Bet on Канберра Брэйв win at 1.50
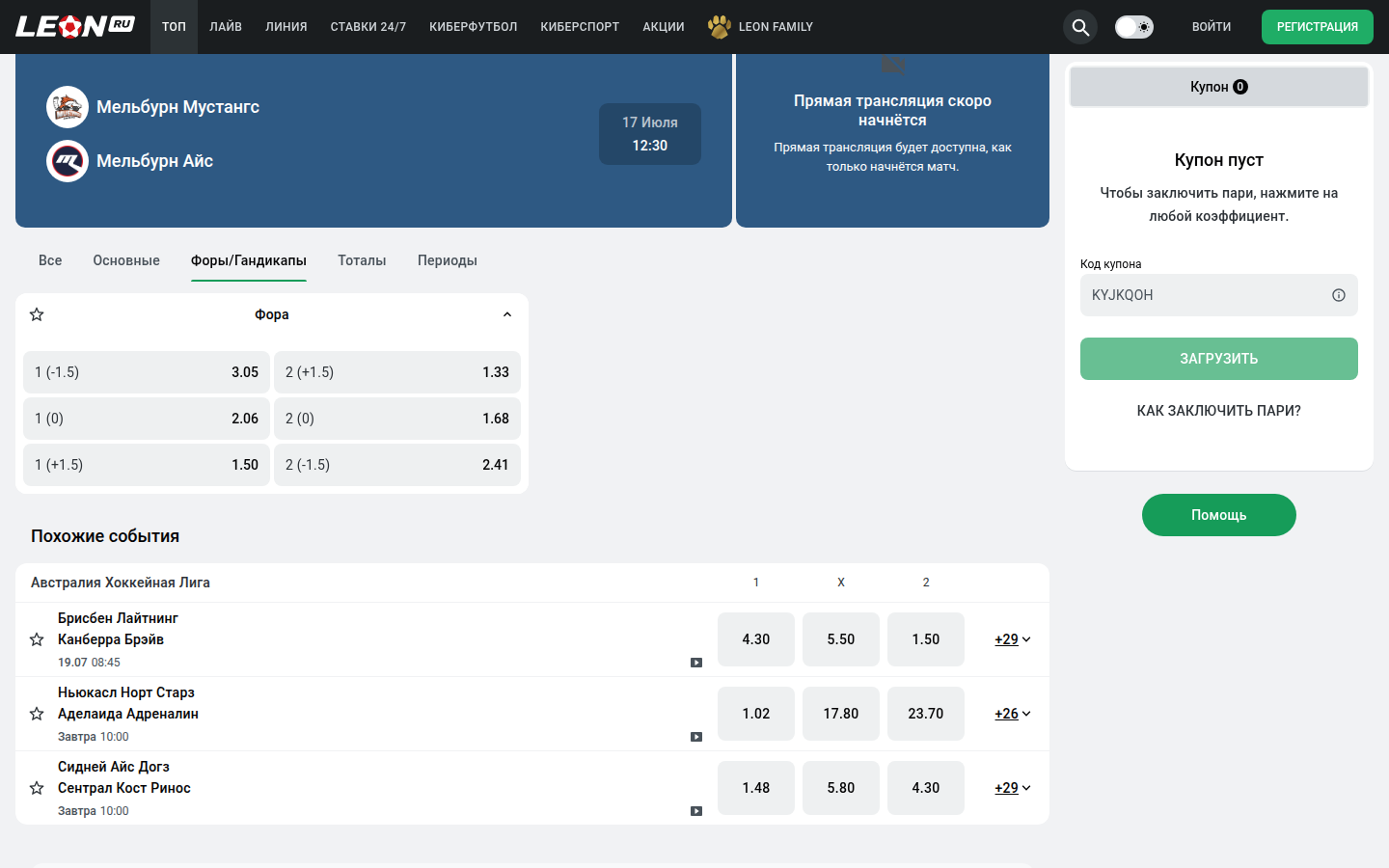 coord(926,639)
